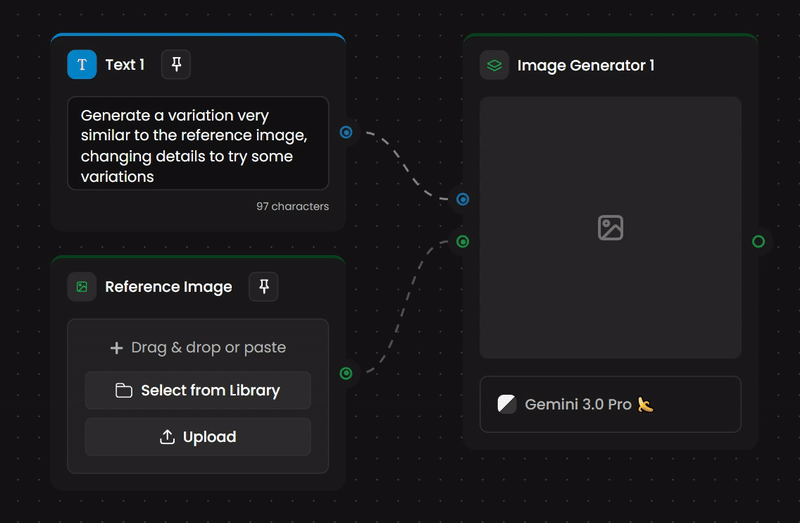Open the Gemini 3.0 Pro model selector
Viewport: 800px width, 523px height.
click(610, 404)
